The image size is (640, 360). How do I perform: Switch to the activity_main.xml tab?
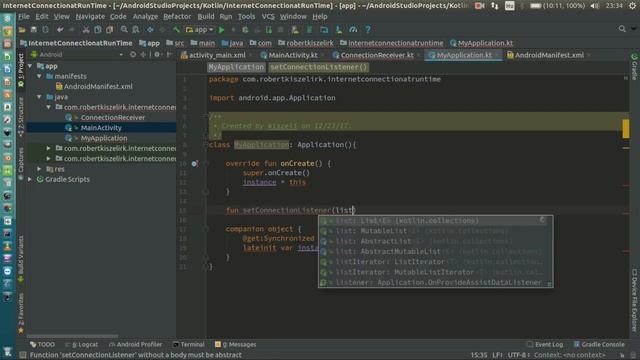click(x=217, y=55)
